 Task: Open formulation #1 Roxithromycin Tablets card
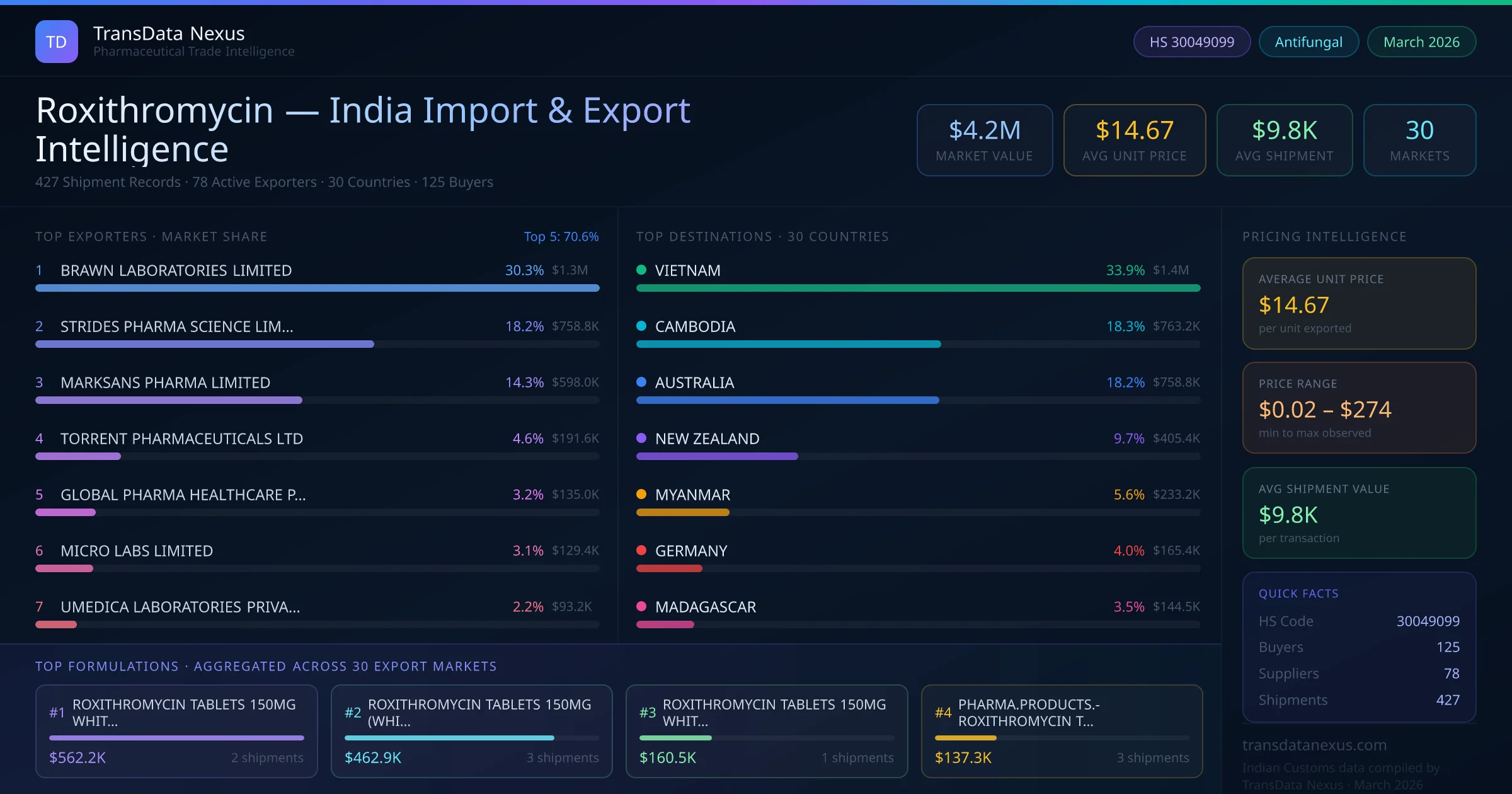point(176,731)
